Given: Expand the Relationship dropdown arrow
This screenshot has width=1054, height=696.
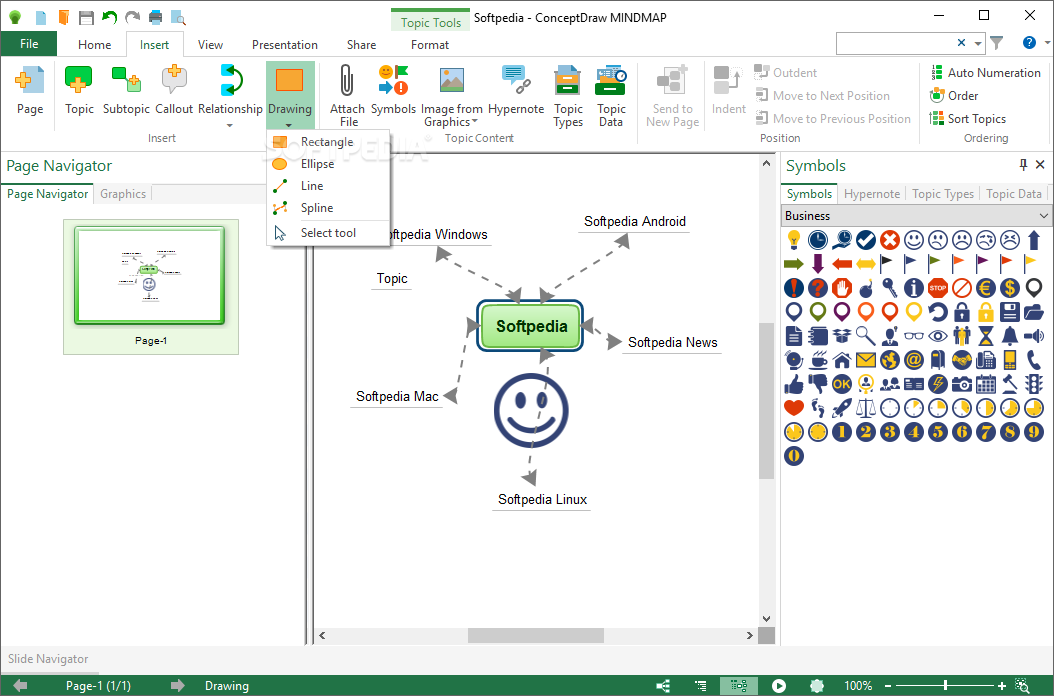Looking at the screenshot, I should coord(230,125).
